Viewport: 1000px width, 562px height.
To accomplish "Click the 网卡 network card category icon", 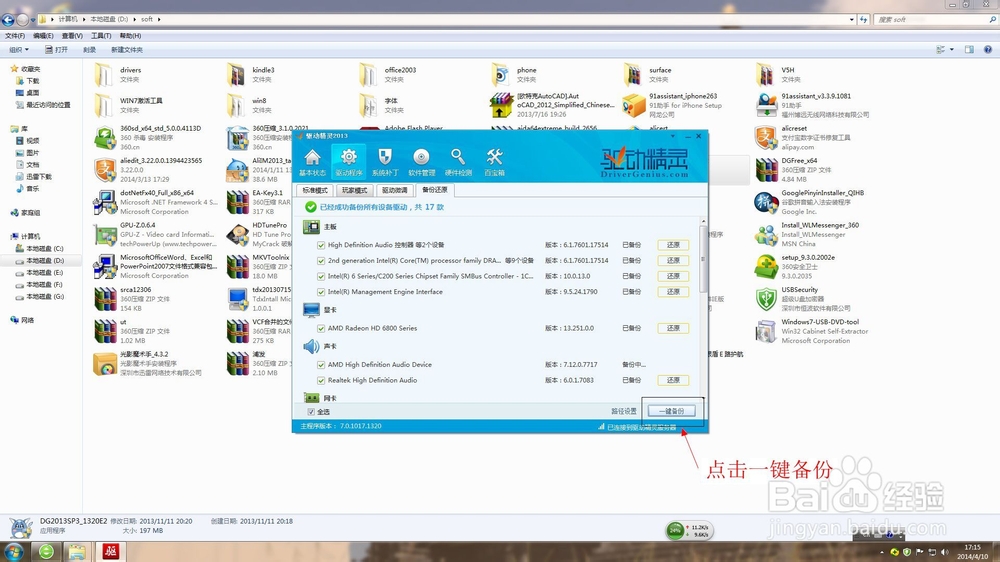I will [311, 397].
